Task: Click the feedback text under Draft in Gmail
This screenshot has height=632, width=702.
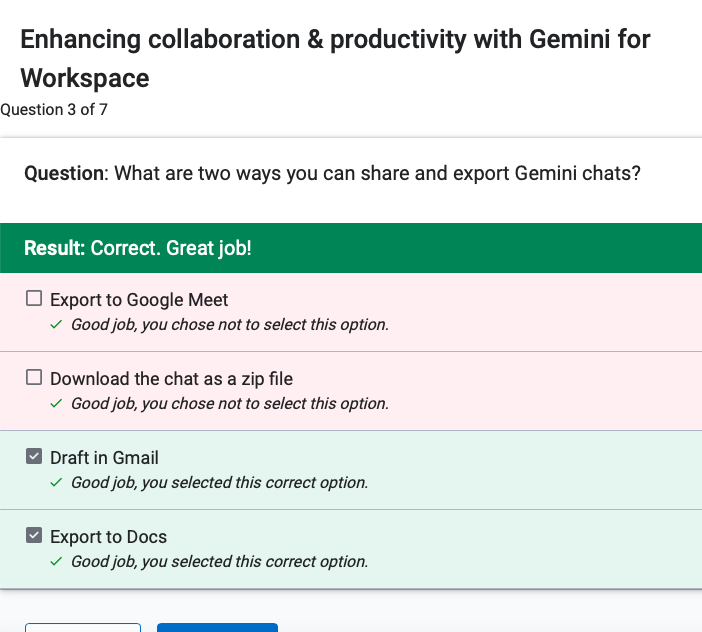Action: (x=219, y=483)
